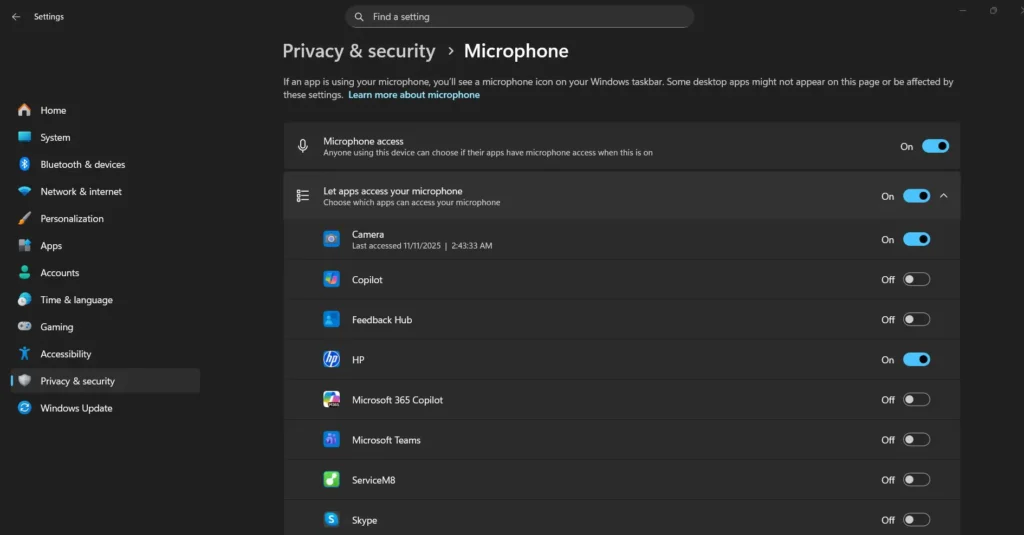This screenshot has height=535, width=1024.
Task: Select Windows Update in sidebar
Action: [106, 408]
